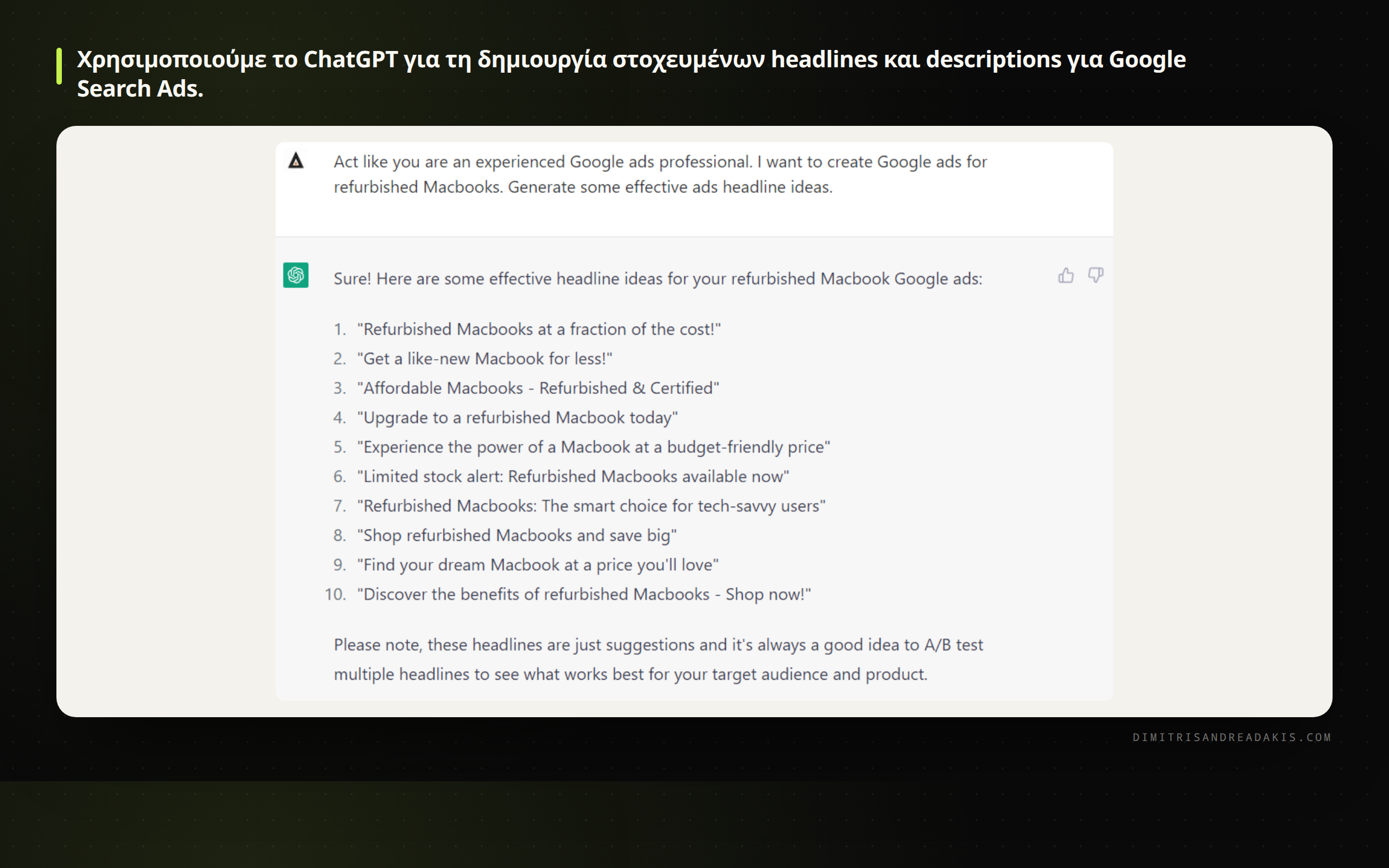1389x868 pixels.
Task: Click the closing note "Please note, these headlines"
Action: (x=658, y=660)
